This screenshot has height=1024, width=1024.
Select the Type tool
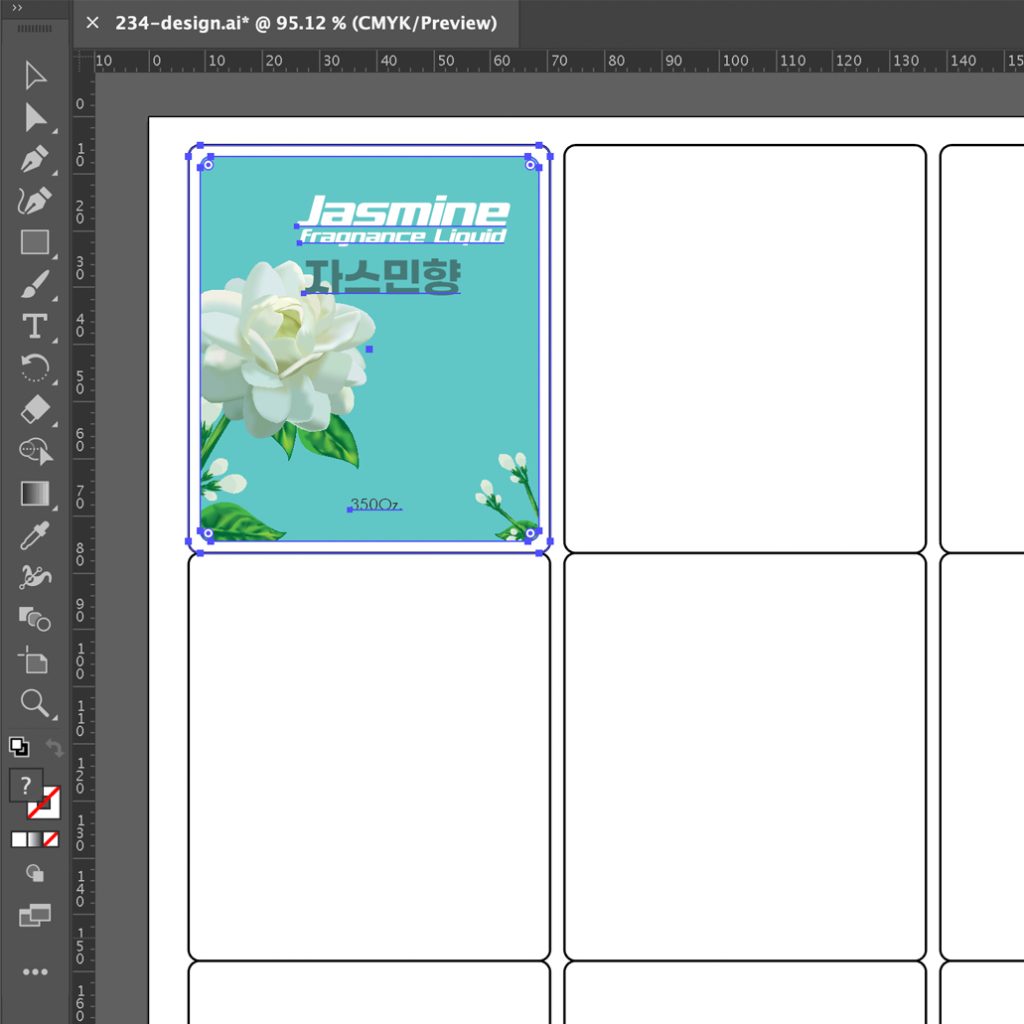click(x=35, y=326)
